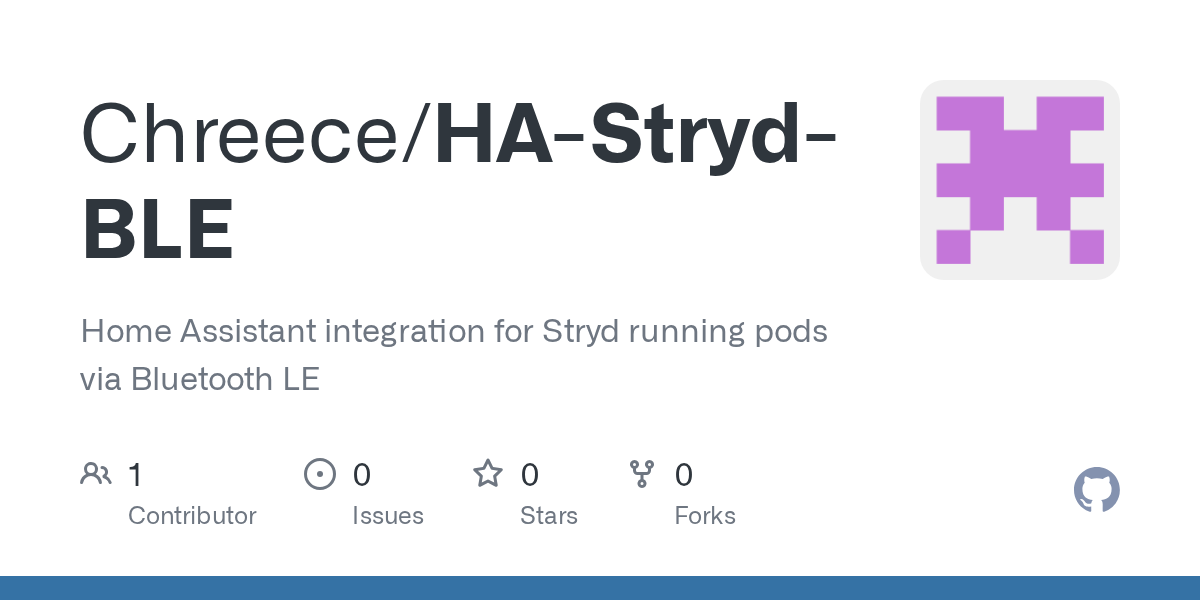Viewport: 1200px width, 600px height.
Task: Click the Home Assistant integration description text
Action: (x=454, y=355)
